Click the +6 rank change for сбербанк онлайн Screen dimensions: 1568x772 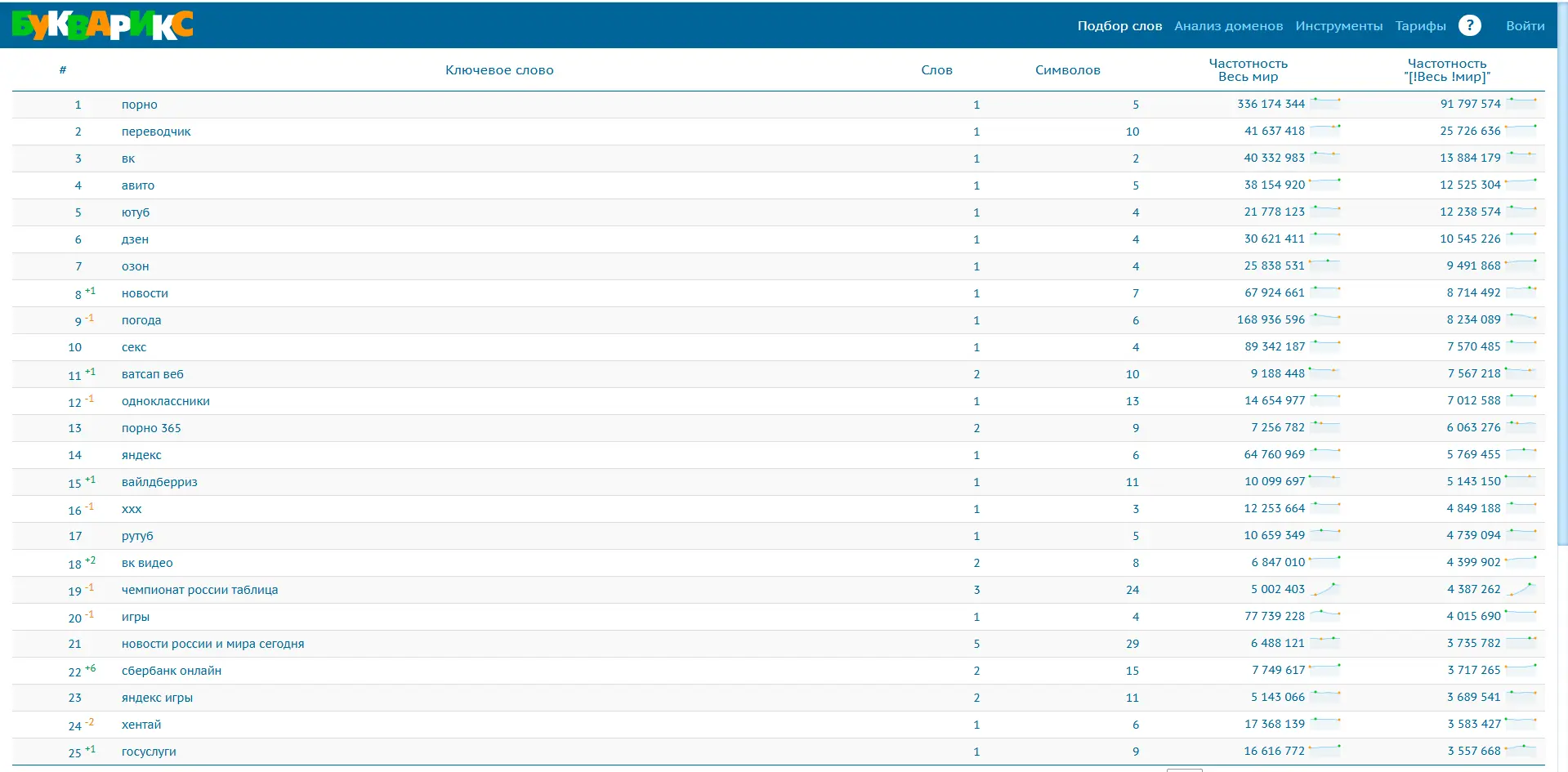(91, 668)
